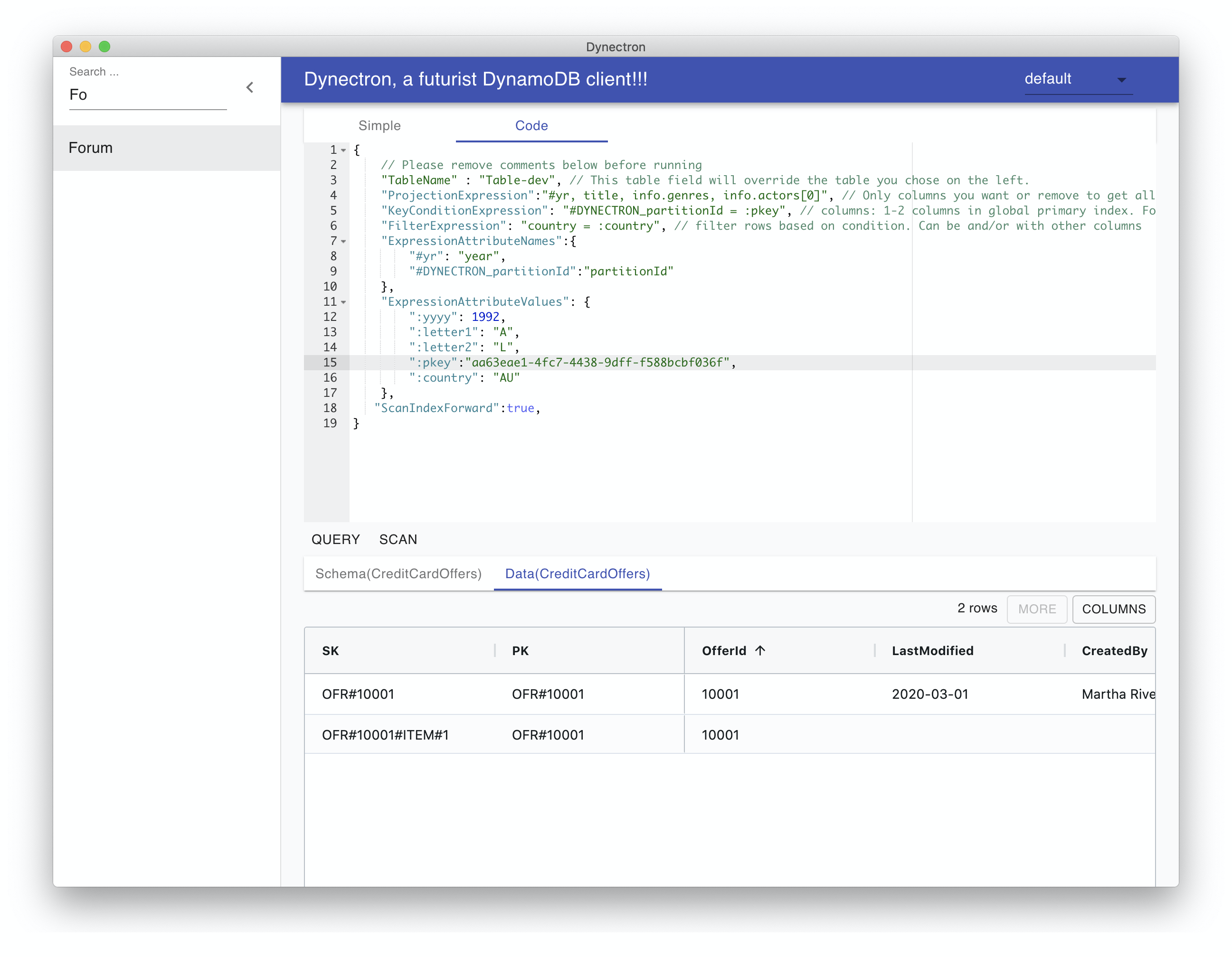
Task: Collapse the sidebar with the chevron icon
Action: point(249,87)
